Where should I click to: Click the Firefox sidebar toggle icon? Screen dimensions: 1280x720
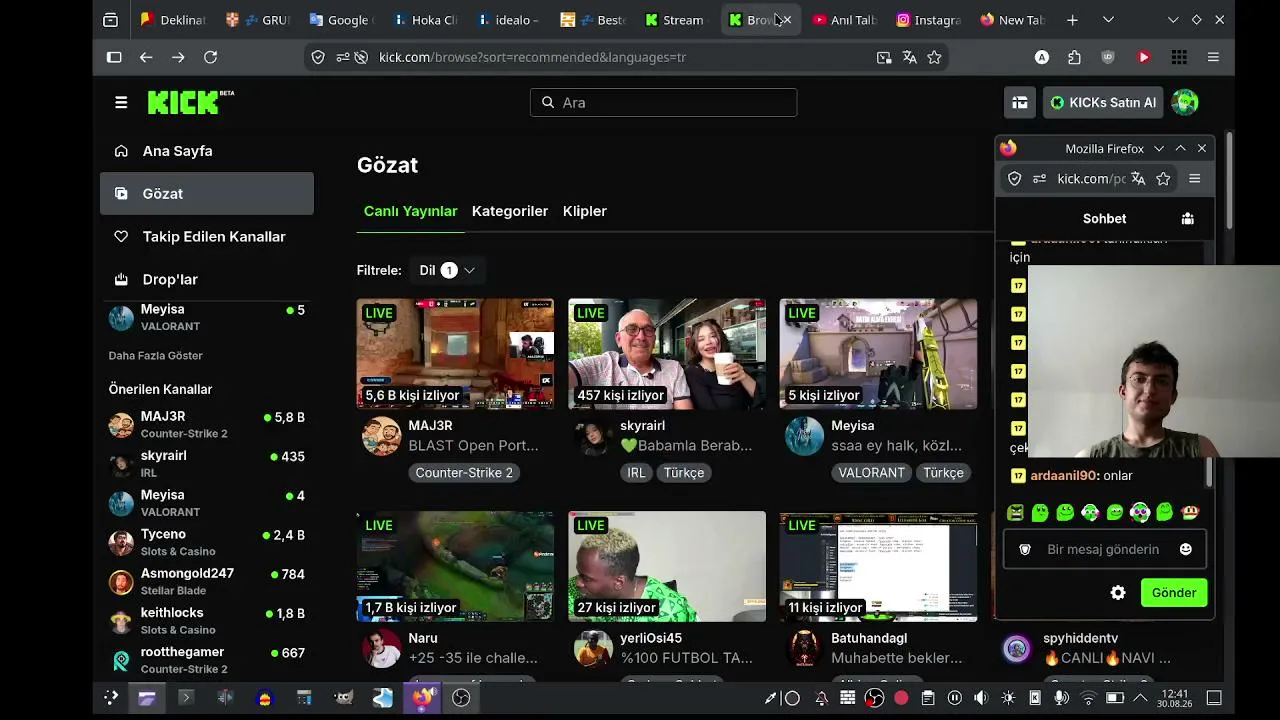(114, 57)
